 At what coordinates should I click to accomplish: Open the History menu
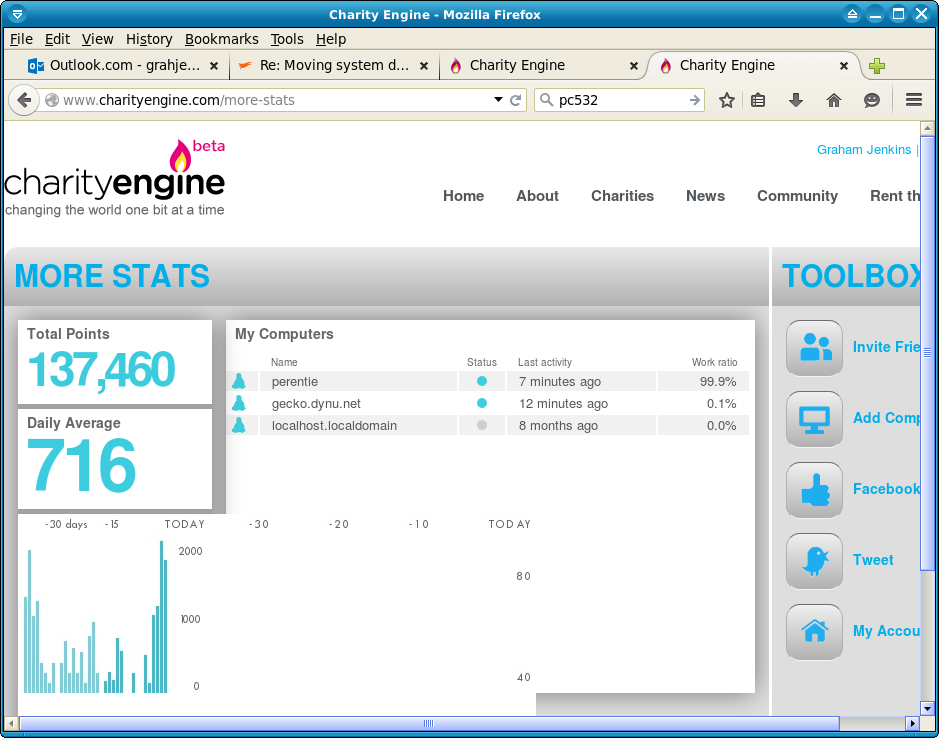(149, 39)
